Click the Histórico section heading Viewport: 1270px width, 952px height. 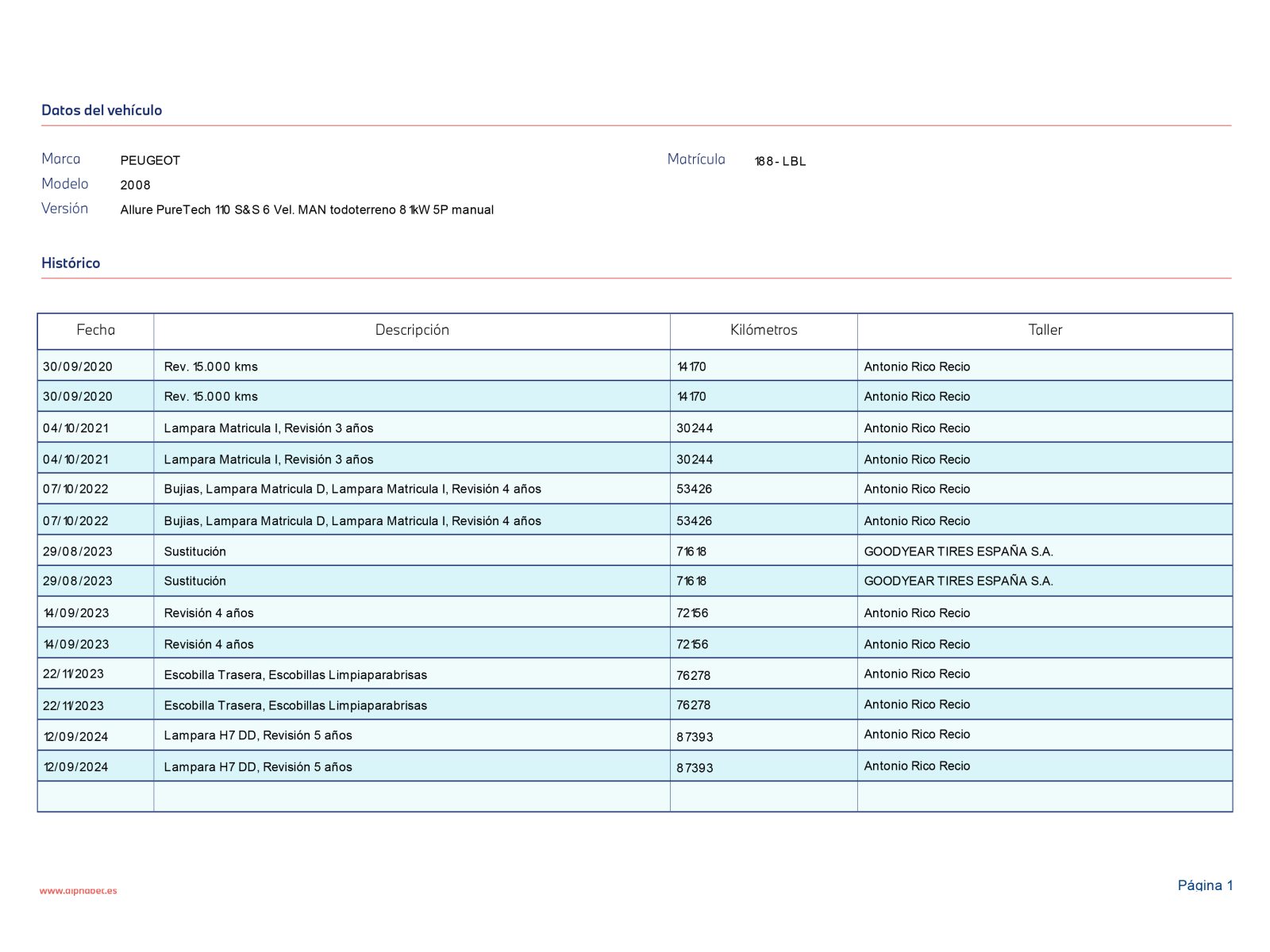71,263
